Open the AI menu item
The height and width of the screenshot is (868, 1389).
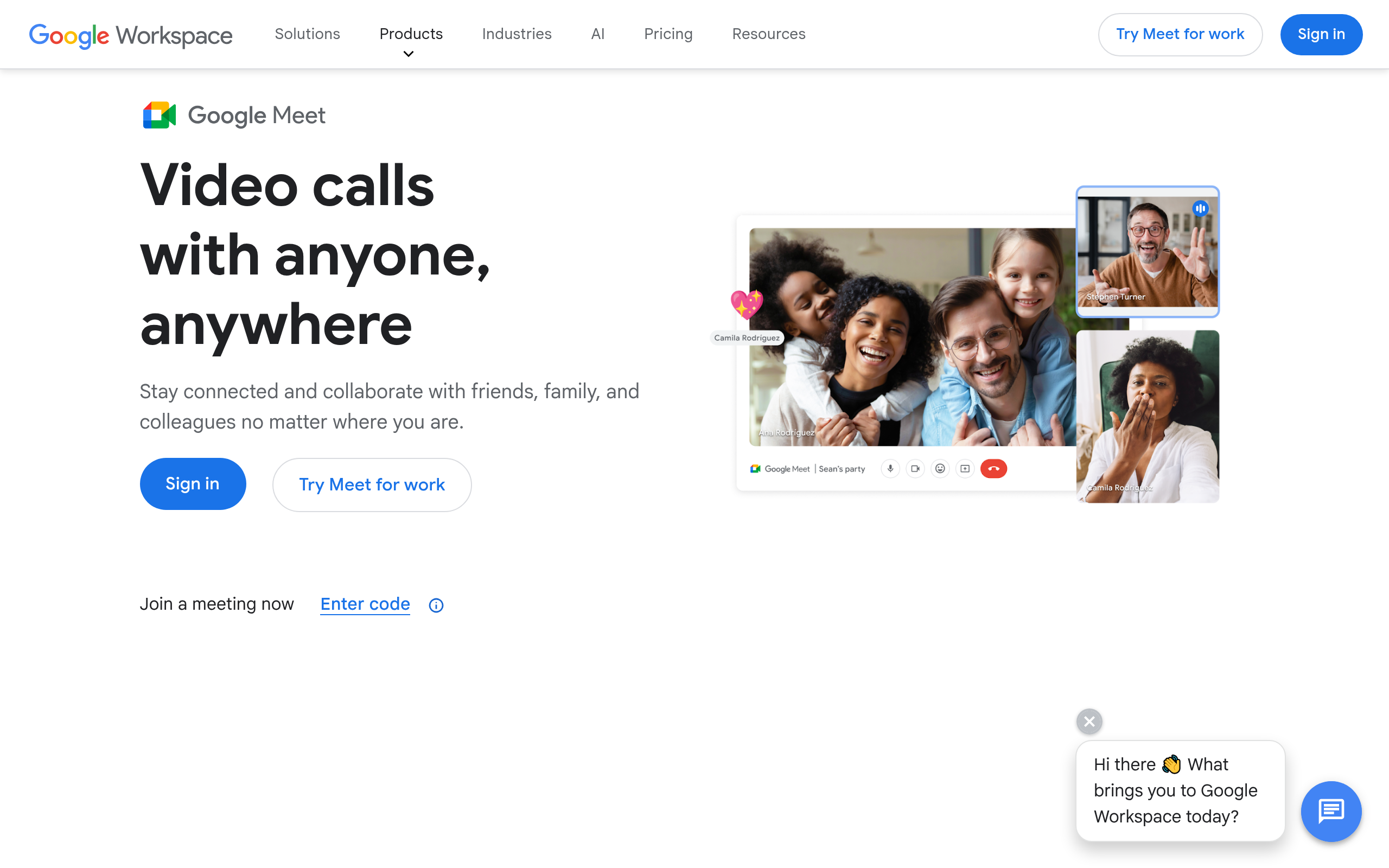[597, 34]
